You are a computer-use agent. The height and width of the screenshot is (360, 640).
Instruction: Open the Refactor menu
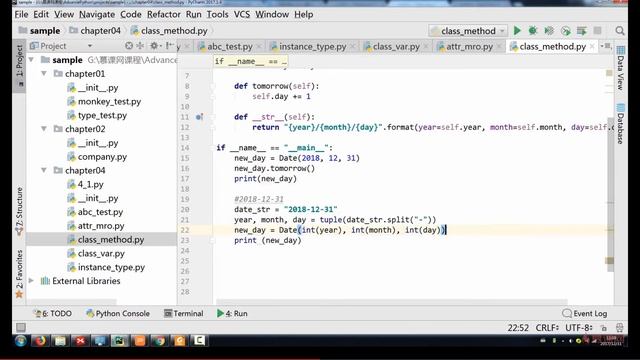[164, 14]
